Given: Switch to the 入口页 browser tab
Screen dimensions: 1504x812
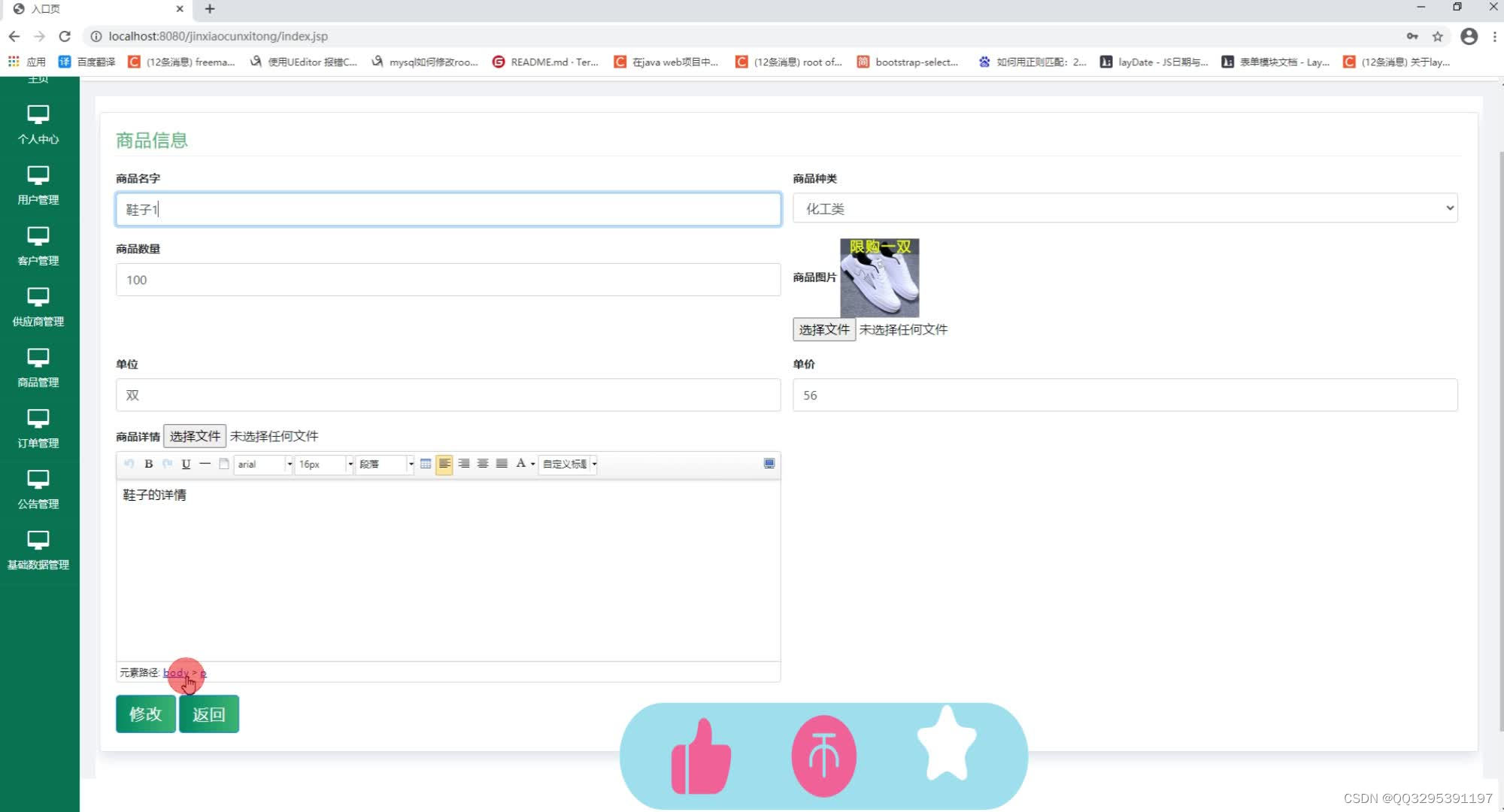Looking at the screenshot, I should click(x=98, y=9).
